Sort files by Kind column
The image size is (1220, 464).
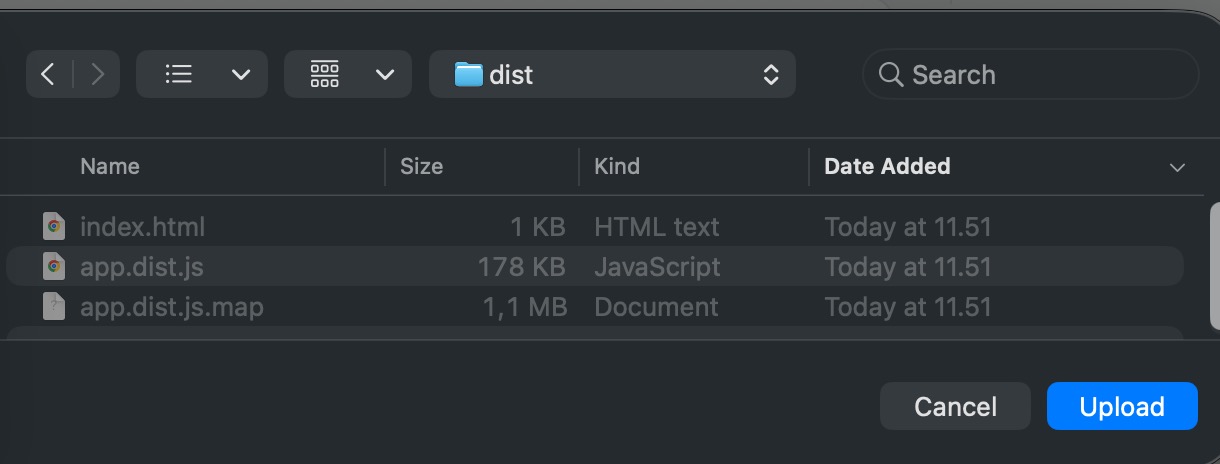tap(617, 167)
